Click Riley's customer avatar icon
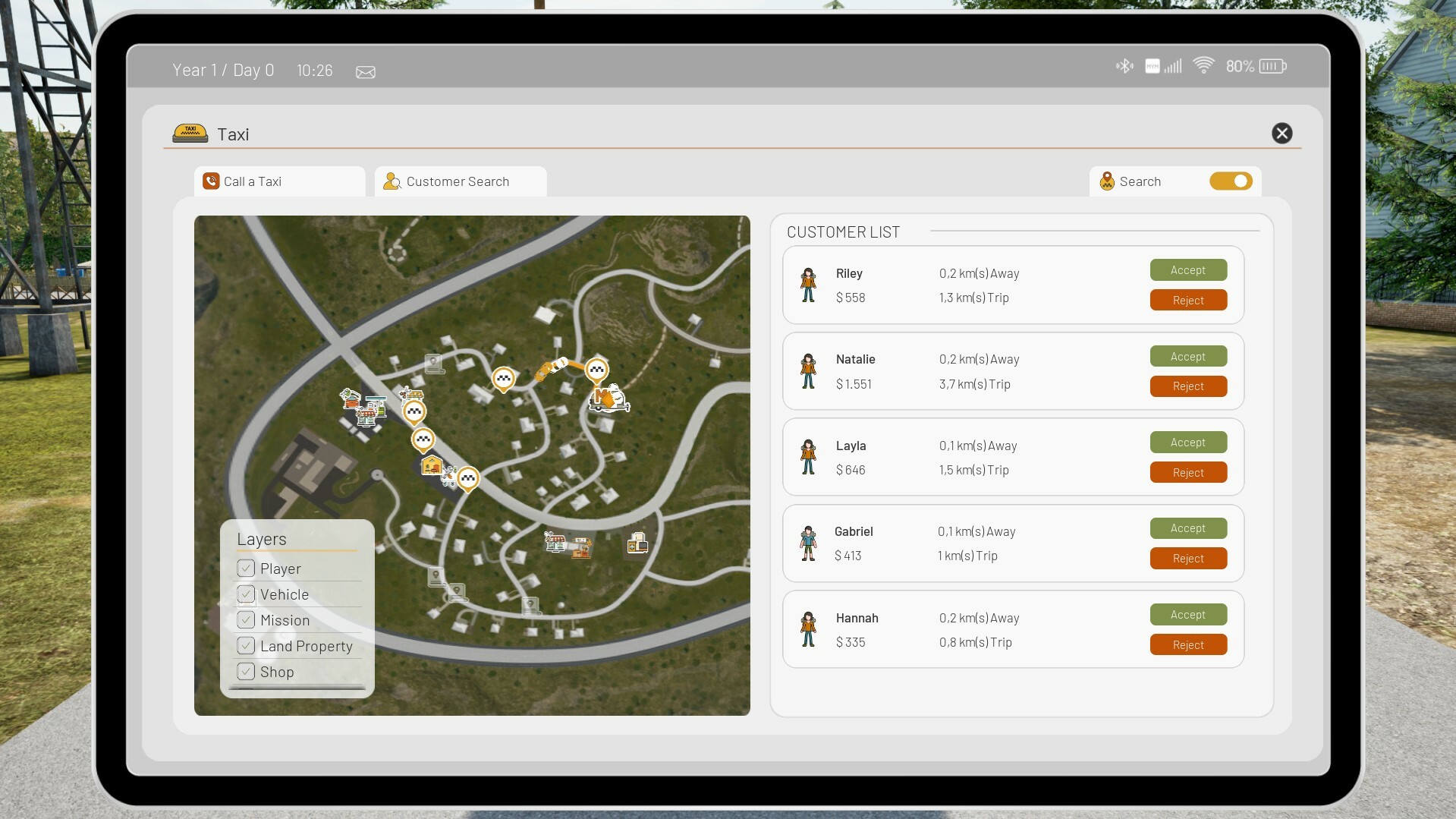Image resolution: width=1456 pixels, height=819 pixels. tap(808, 285)
